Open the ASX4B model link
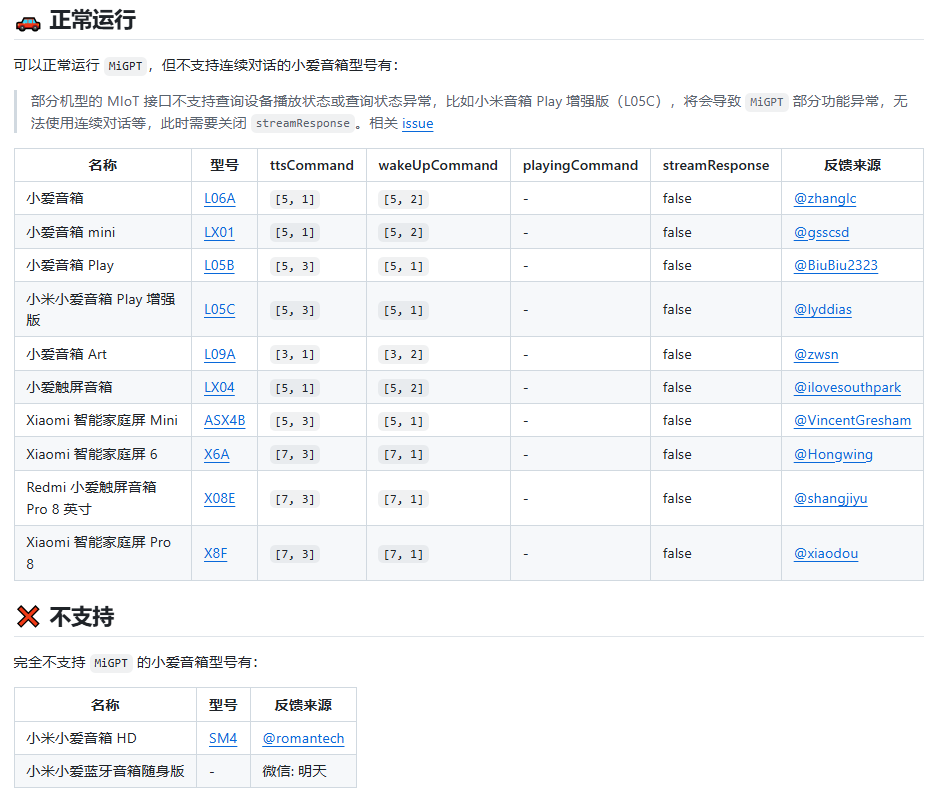 coord(225,420)
